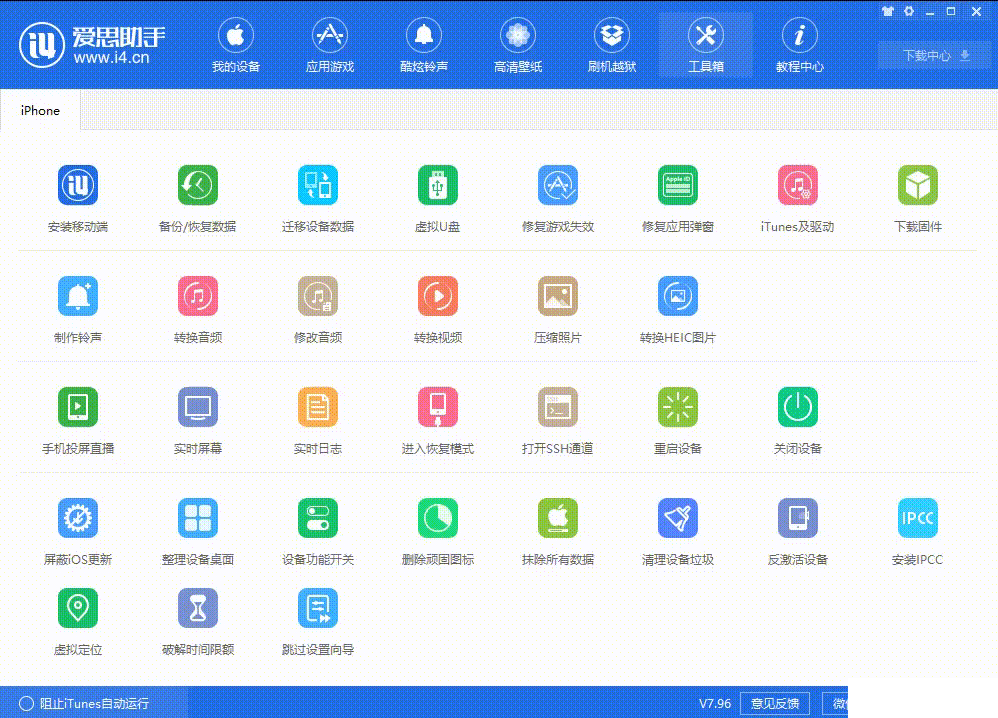Open 整理设备桌面 desktop organizer
The image size is (998, 718).
tap(198, 518)
